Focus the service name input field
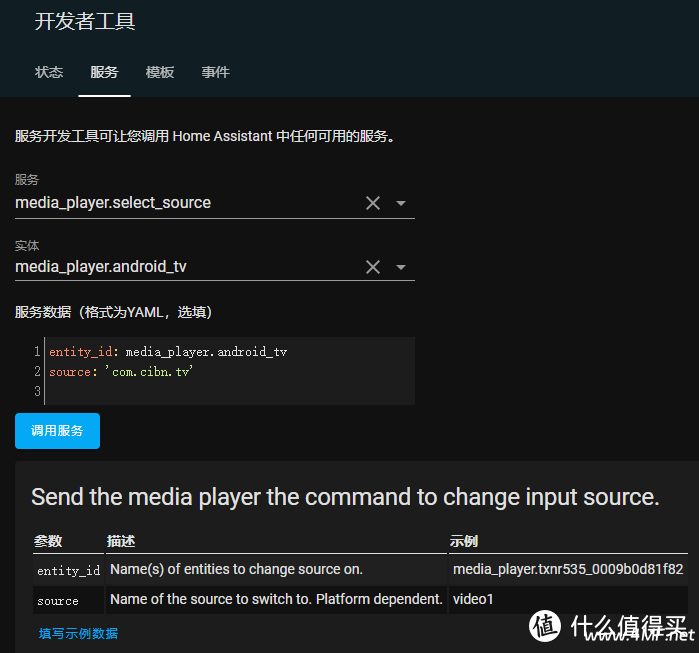 click(x=185, y=203)
